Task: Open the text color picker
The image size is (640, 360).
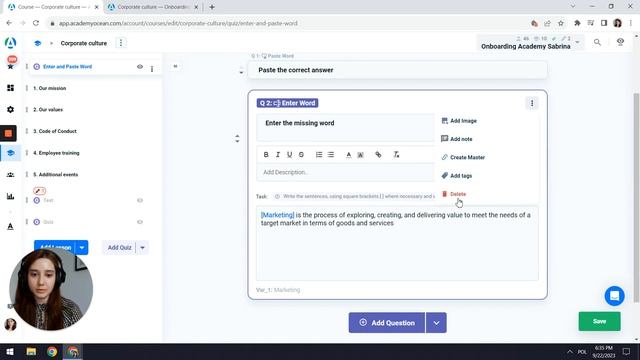Action: coord(349,155)
